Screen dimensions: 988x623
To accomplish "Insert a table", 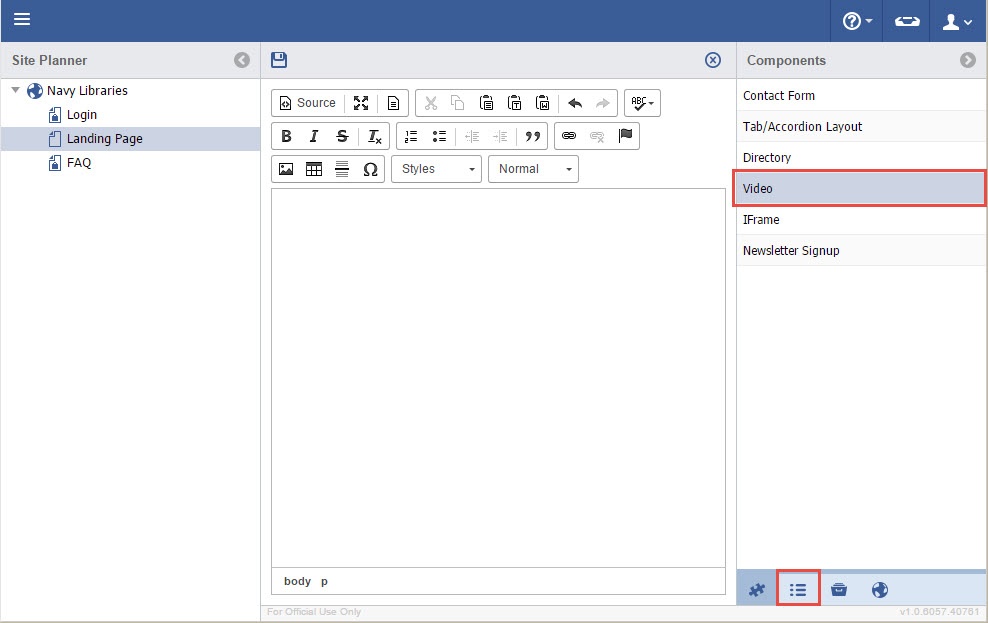I will [314, 169].
